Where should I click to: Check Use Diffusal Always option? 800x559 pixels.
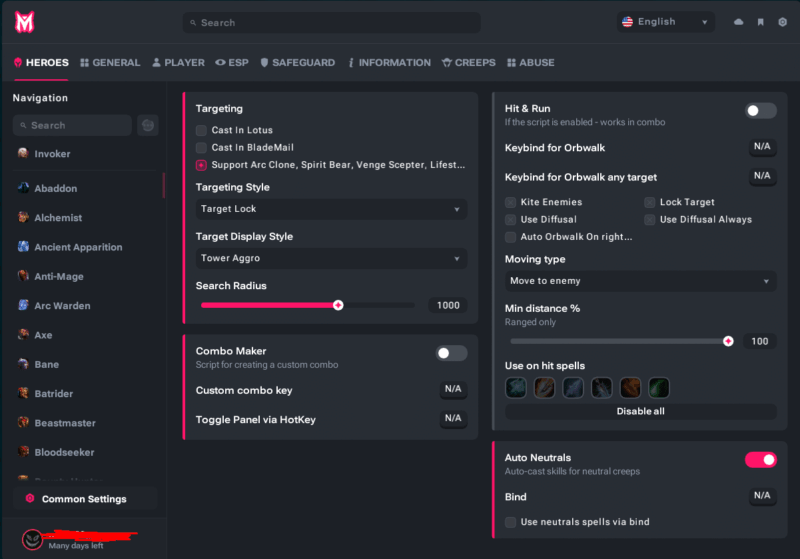point(649,219)
